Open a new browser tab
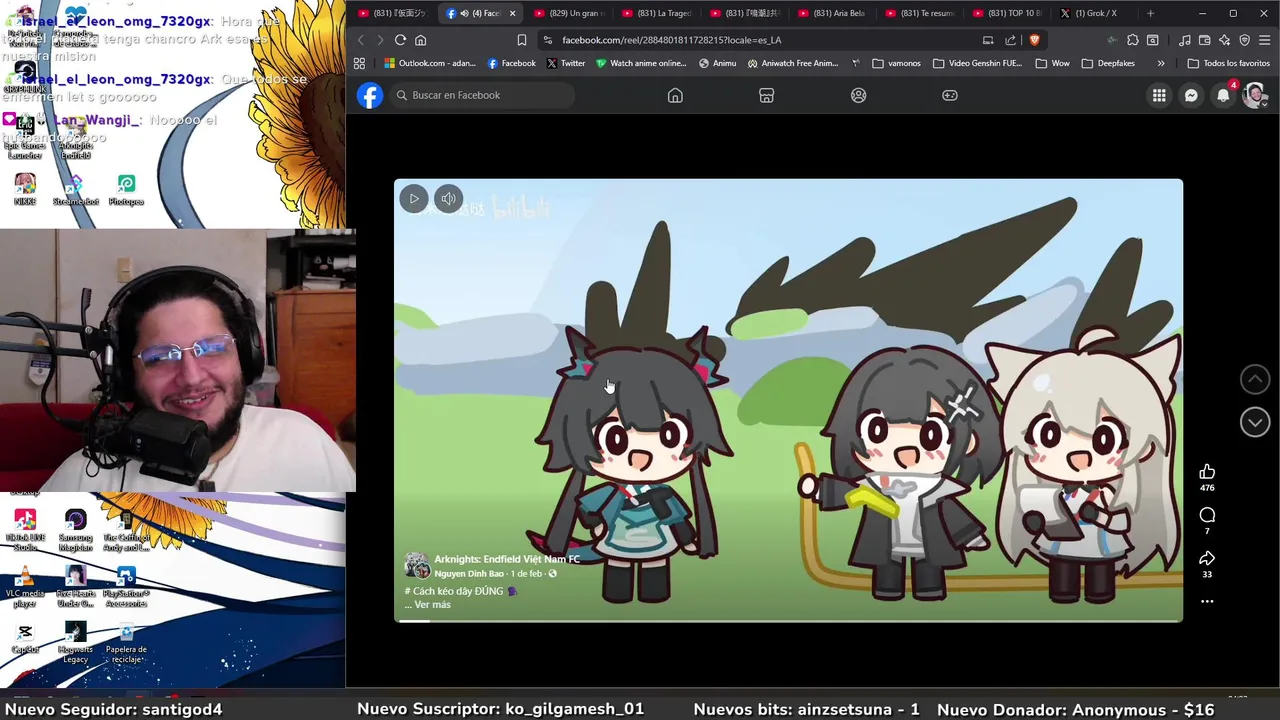 tap(1150, 13)
